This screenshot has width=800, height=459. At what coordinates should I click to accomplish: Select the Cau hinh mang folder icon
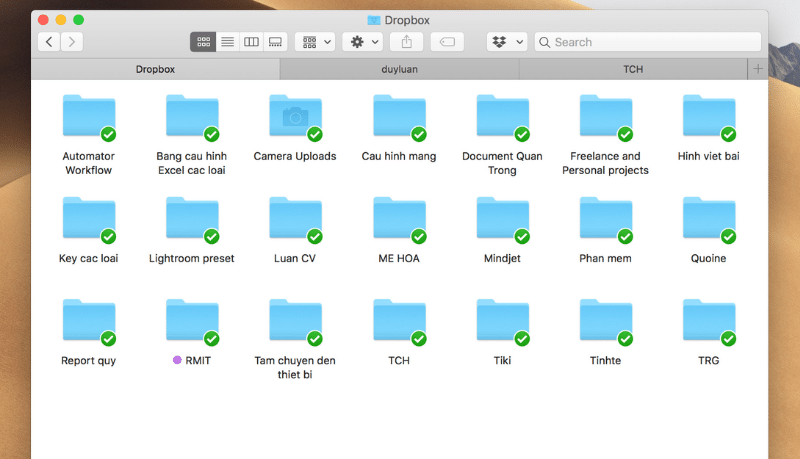pyautogui.click(x=399, y=116)
